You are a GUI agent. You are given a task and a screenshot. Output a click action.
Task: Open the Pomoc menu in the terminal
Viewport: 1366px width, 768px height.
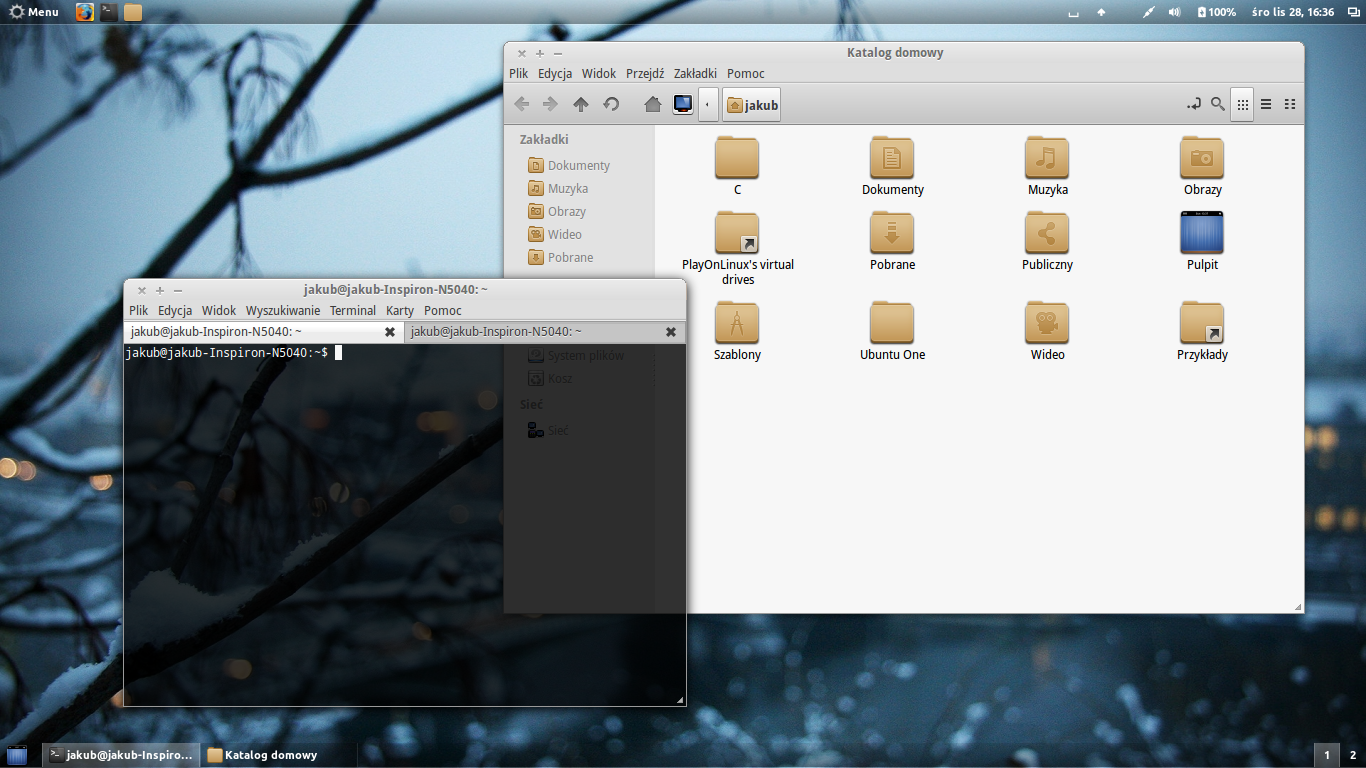click(443, 311)
